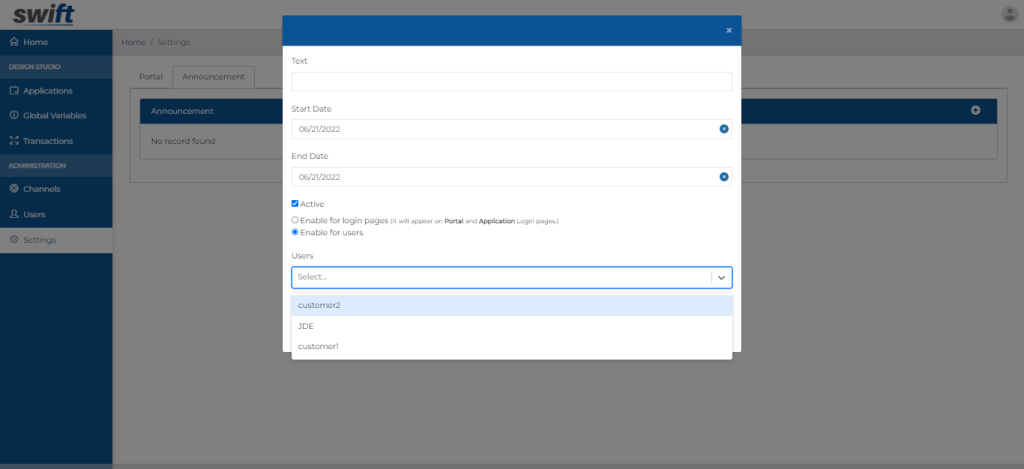Switch to the Portal tab
Screen dimensions: 1024x469
coord(151,76)
